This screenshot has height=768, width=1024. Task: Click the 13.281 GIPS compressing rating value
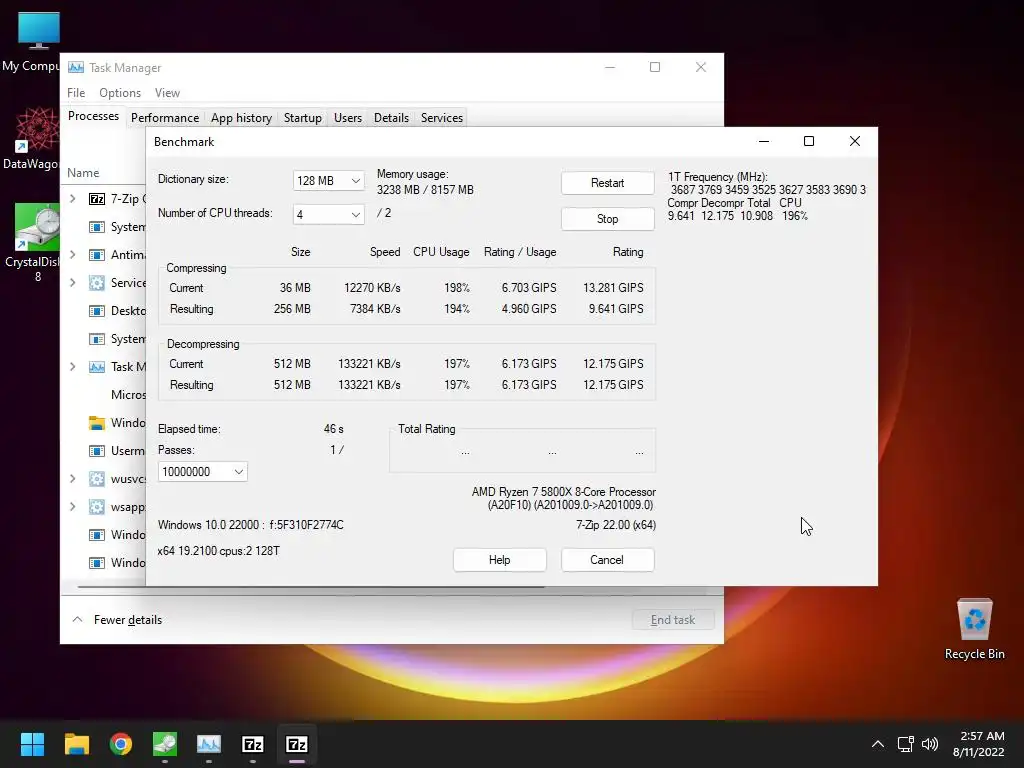click(613, 288)
